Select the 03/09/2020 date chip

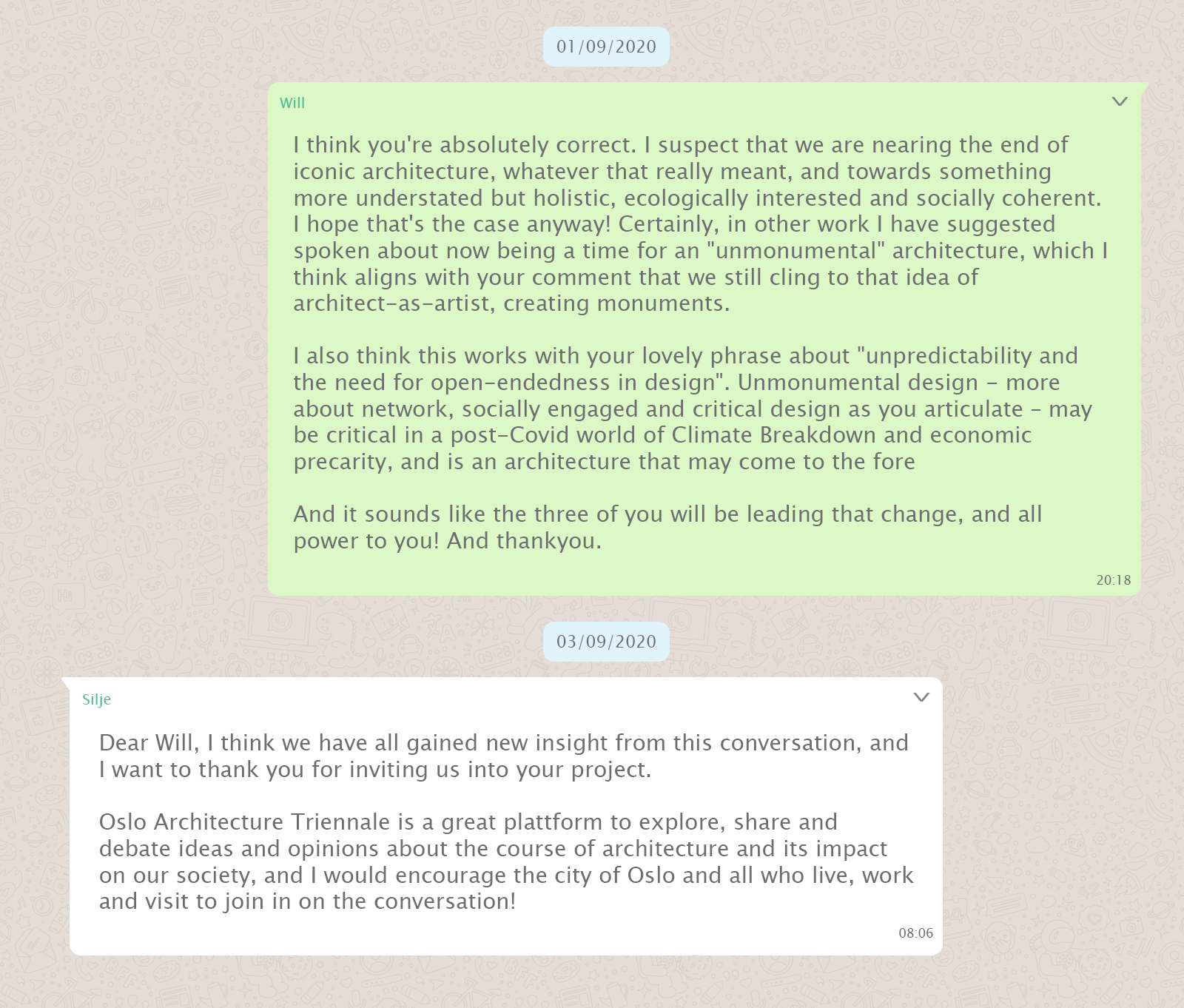pos(606,642)
